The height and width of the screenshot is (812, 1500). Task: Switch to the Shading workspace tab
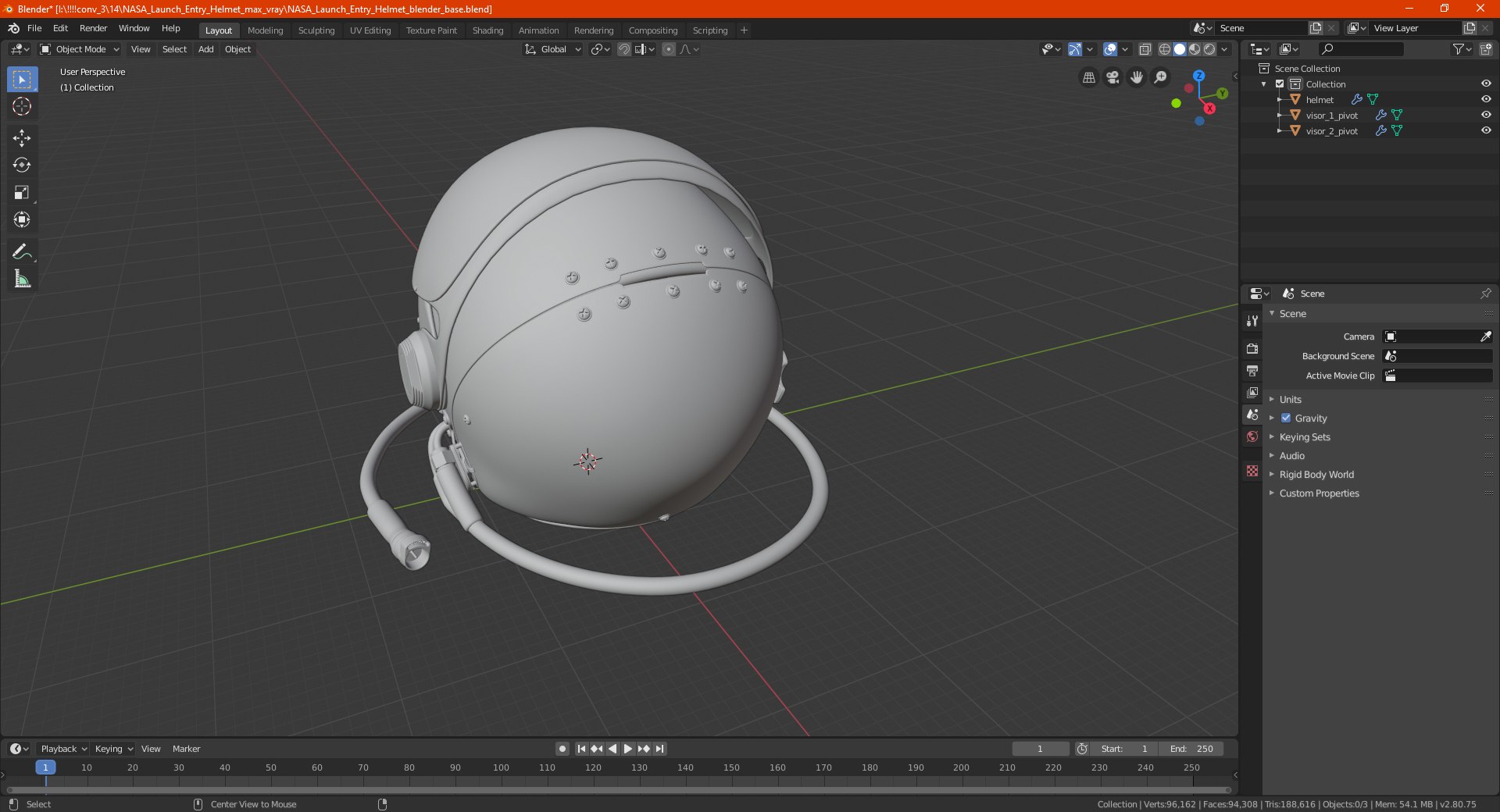487,30
